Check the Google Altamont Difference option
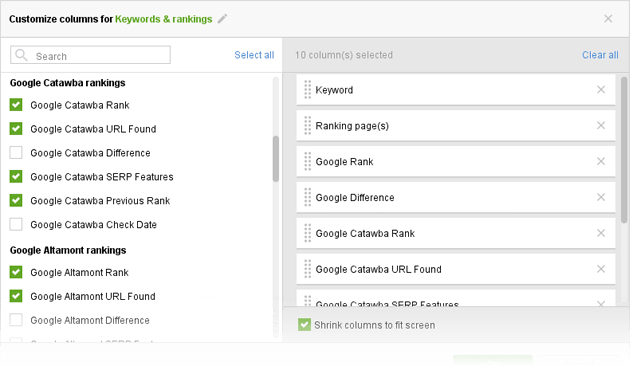The width and height of the screenshot is (630, 366). pyautogui.click(x=16, y=320)
